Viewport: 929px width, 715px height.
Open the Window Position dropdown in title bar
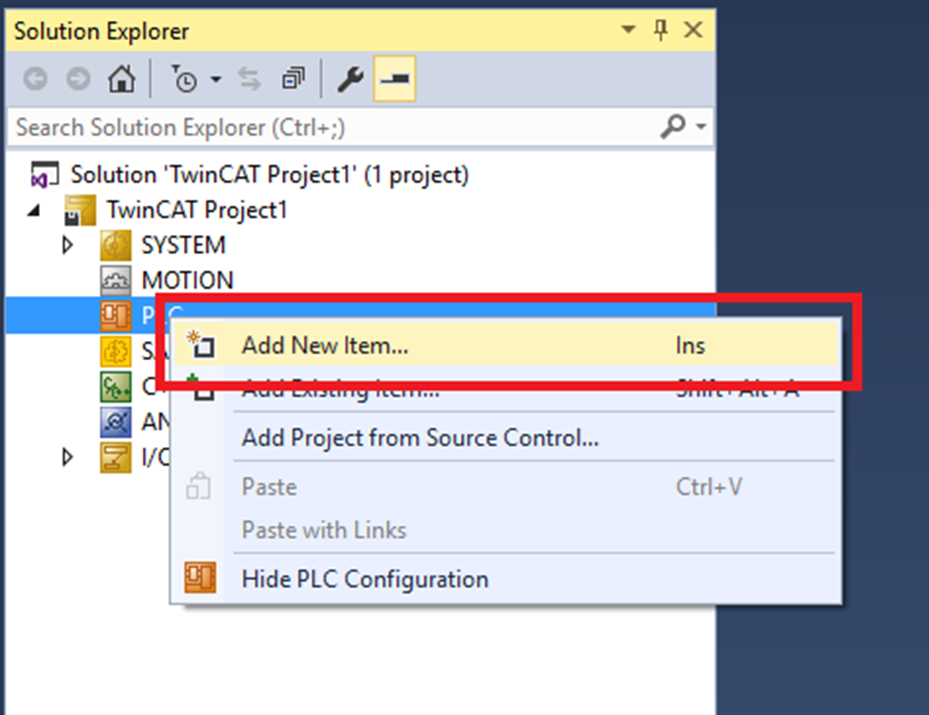pyautogui.click(x=629, y=31)
